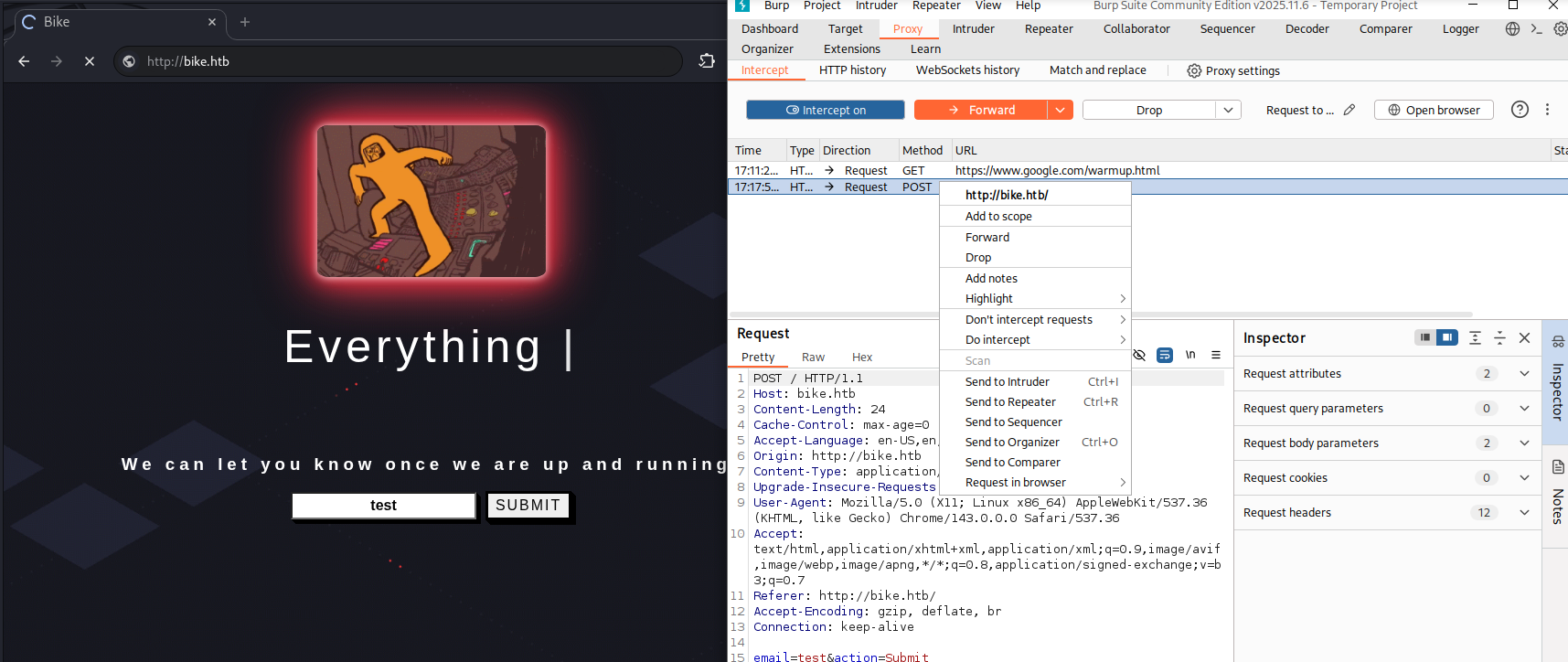Click the email input field containing test
This screenshot has width=1568, height=662.
[383, 506]
